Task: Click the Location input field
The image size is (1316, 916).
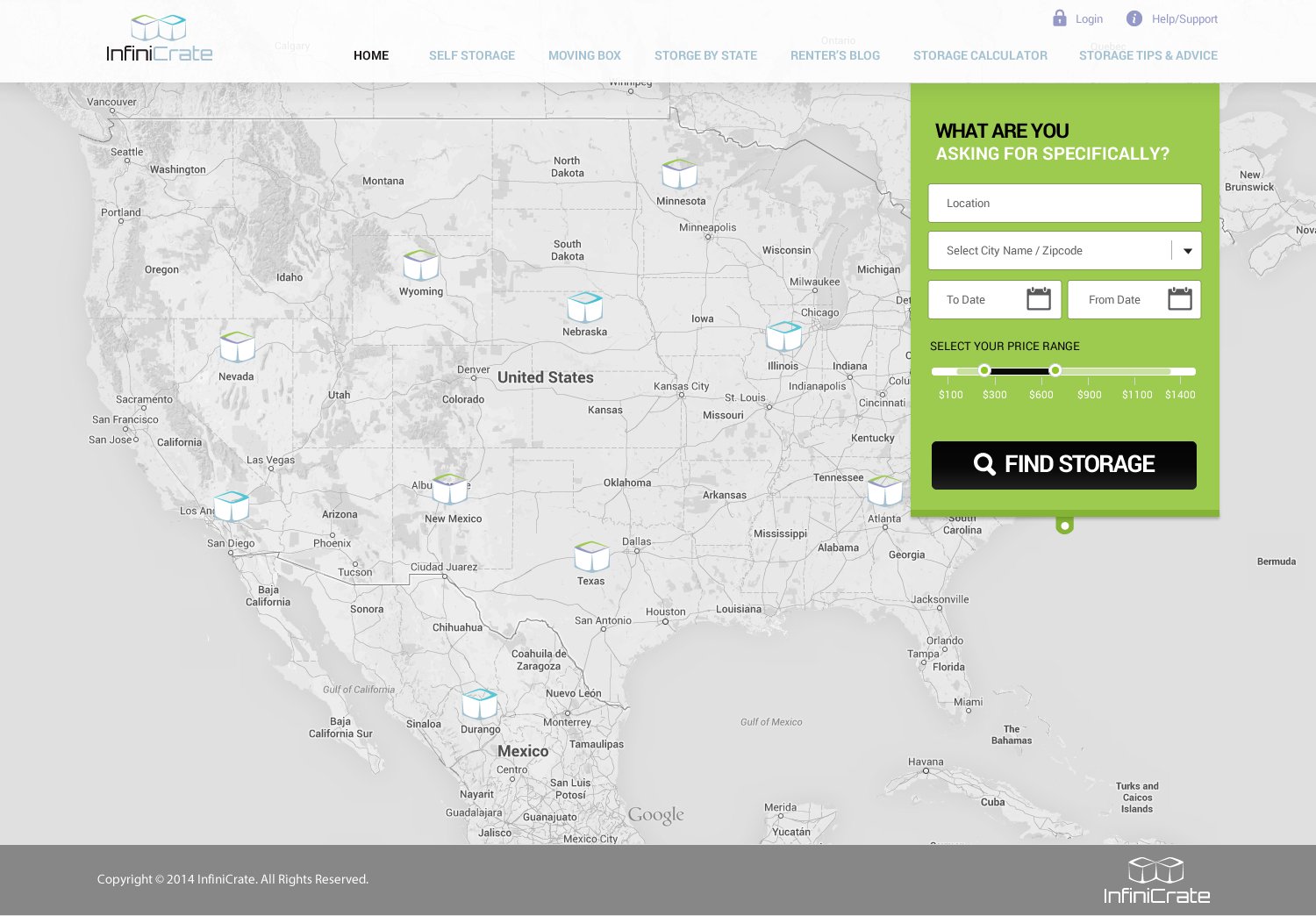Action: click(1065, 203)
